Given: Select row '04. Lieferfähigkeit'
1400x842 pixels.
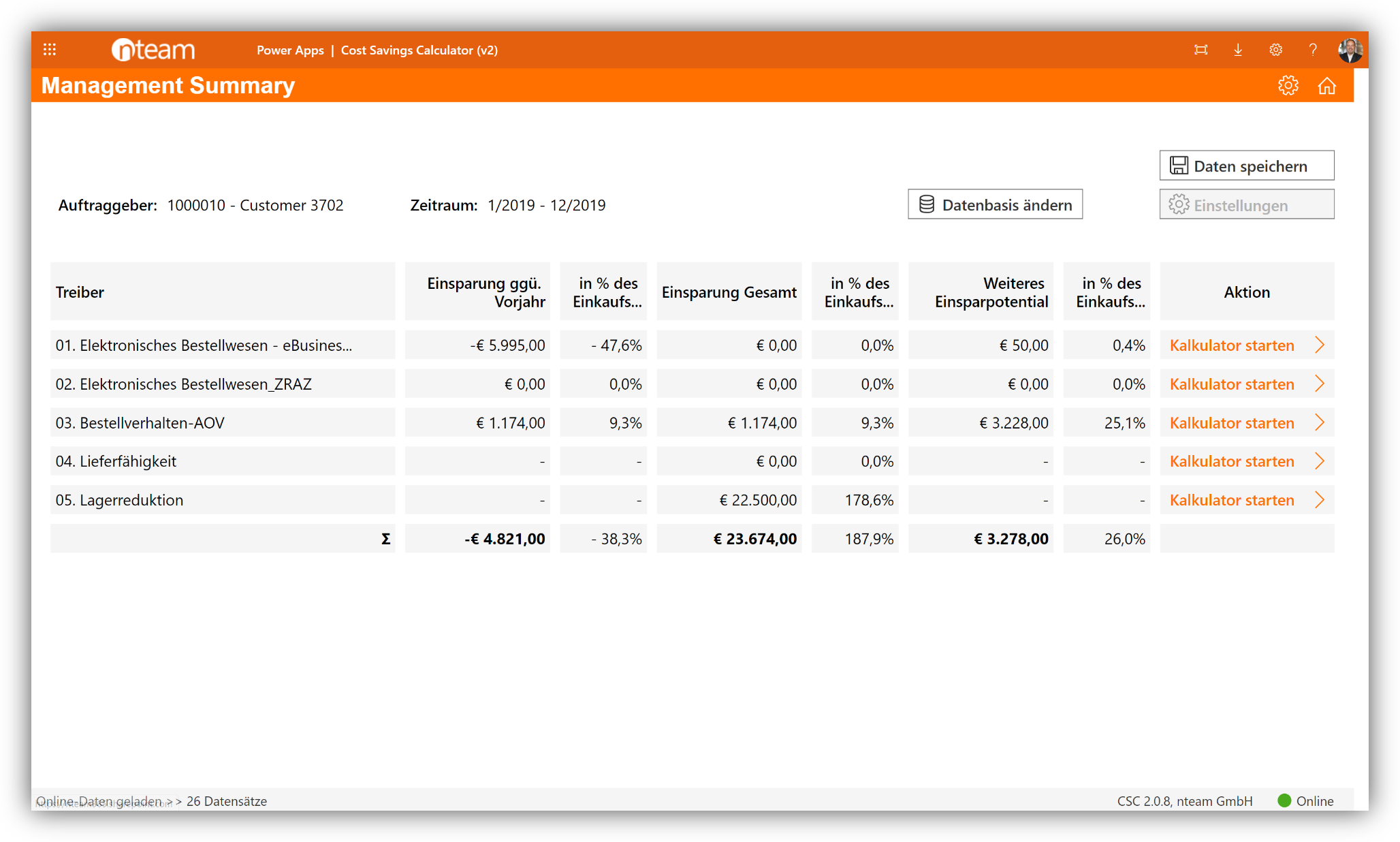Looking at the screenshot, I should 223,461.
